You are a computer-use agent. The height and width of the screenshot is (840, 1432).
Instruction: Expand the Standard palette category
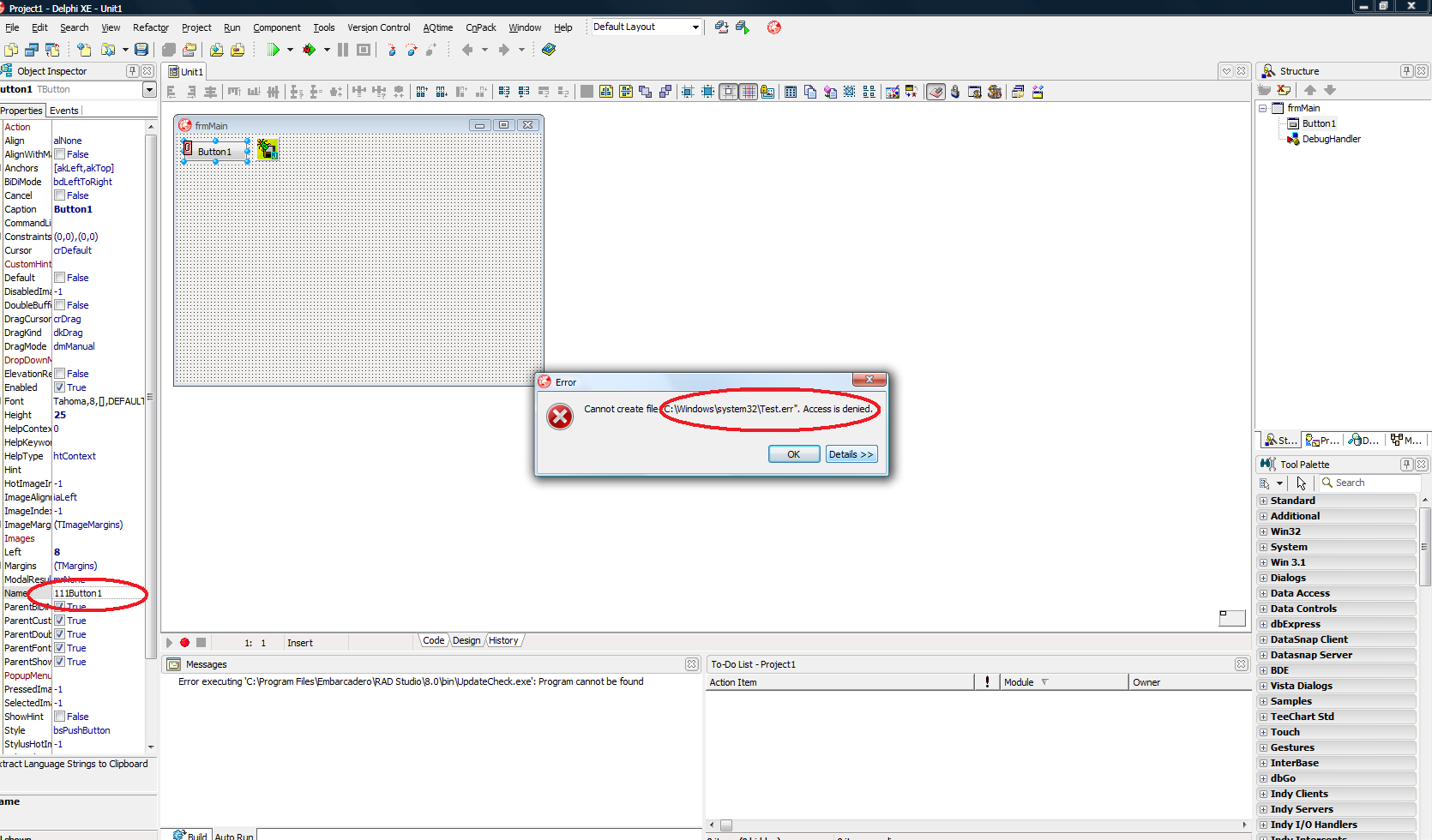(1263, 501)
